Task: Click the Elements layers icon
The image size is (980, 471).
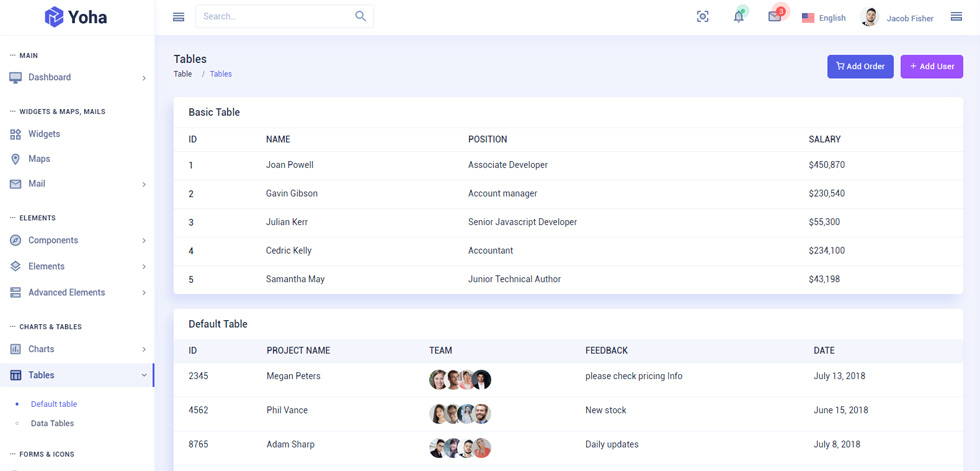Action: coord(16,266)
